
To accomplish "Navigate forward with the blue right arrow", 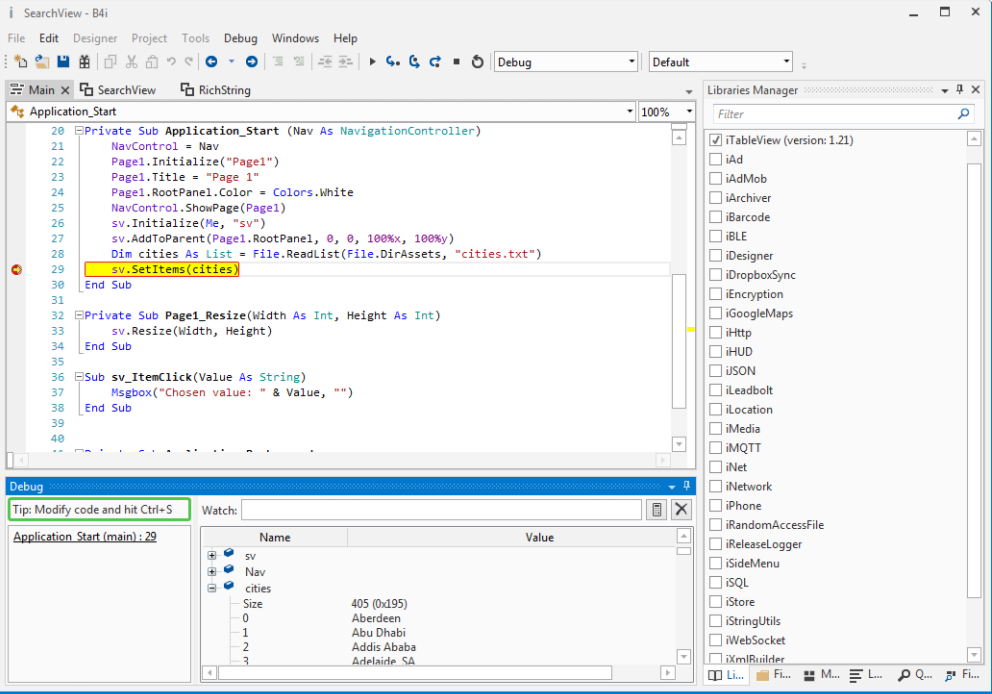I will click(252, 61).
